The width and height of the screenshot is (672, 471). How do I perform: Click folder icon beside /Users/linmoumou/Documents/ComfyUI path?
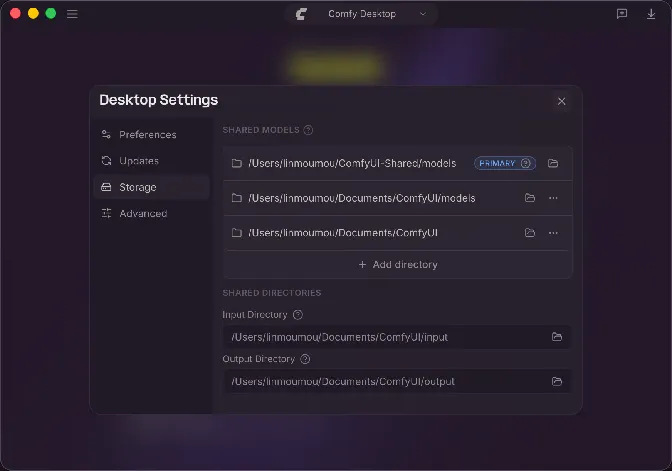[237, 233]
